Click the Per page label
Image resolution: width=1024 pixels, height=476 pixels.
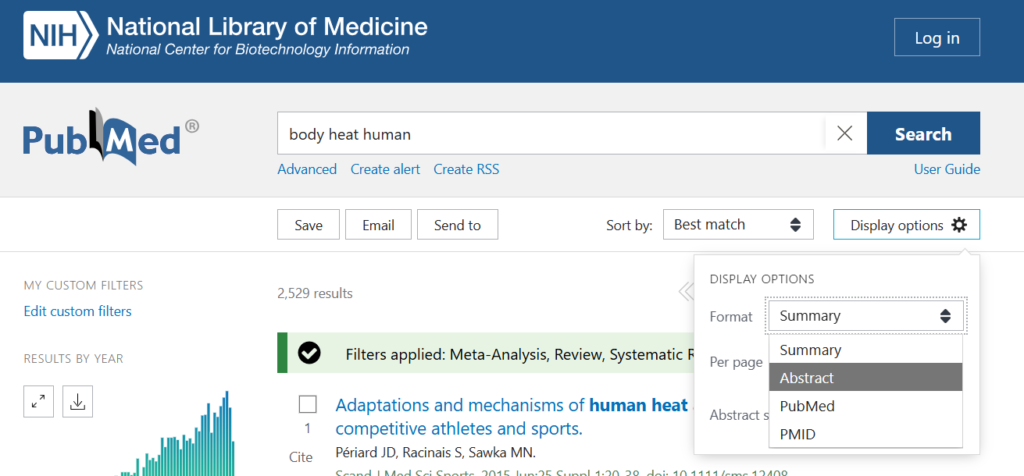click(x=736, y=362)
